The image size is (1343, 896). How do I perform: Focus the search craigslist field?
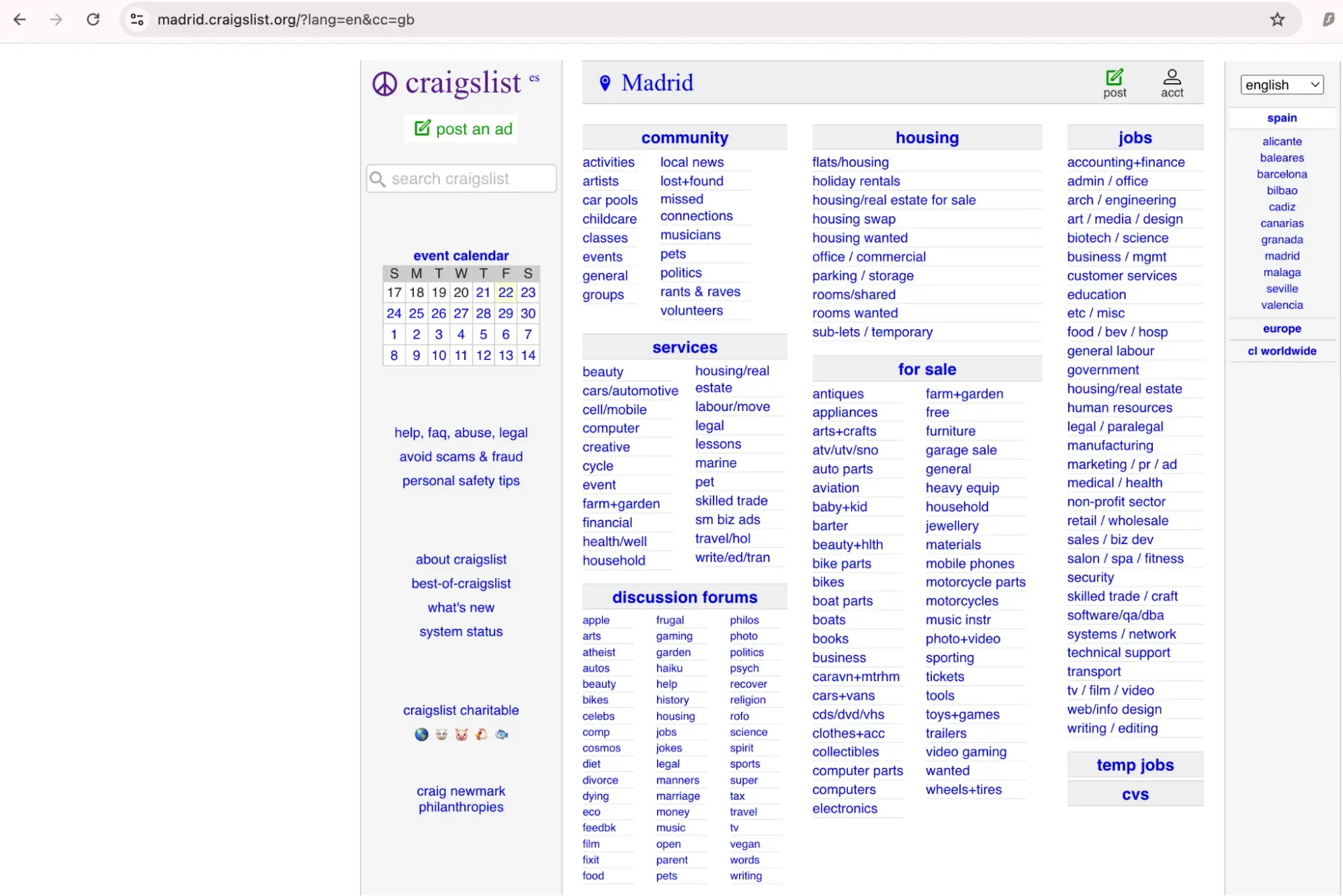462,179
